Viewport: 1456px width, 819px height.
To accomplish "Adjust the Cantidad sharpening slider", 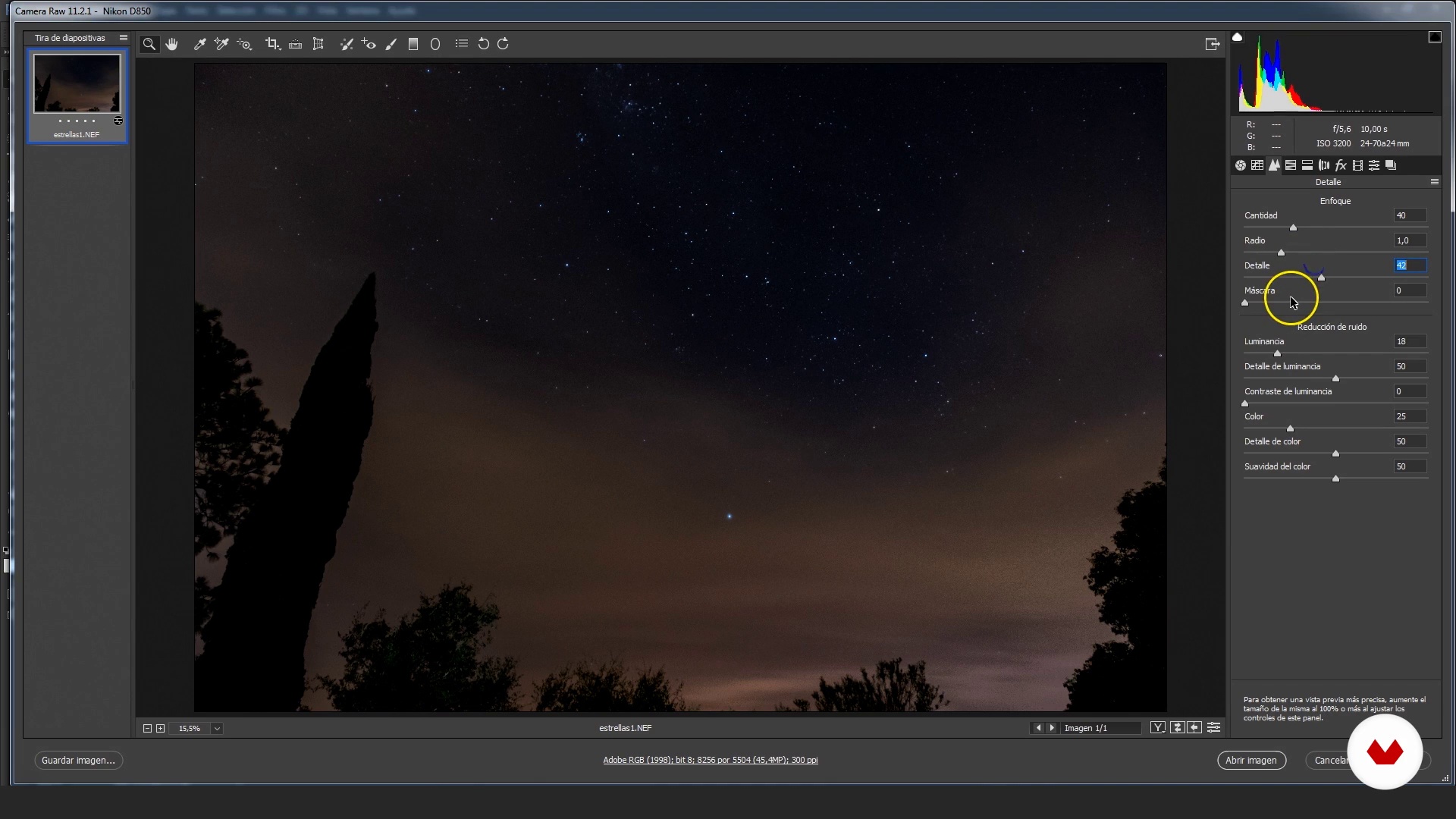I will click(x=1293, y=227).
